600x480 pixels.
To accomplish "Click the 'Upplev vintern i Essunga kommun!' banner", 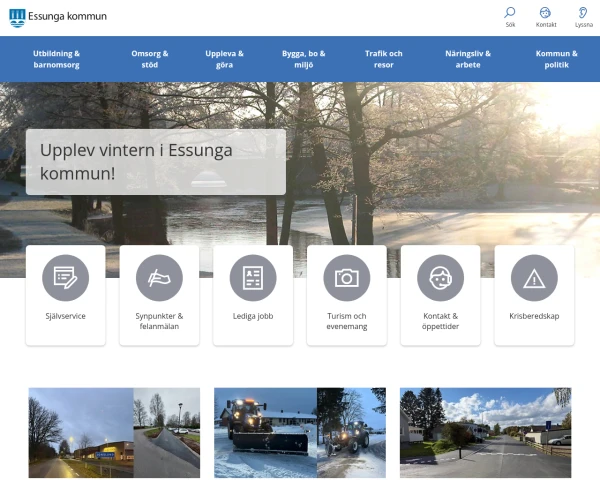I will coord(155,161).
